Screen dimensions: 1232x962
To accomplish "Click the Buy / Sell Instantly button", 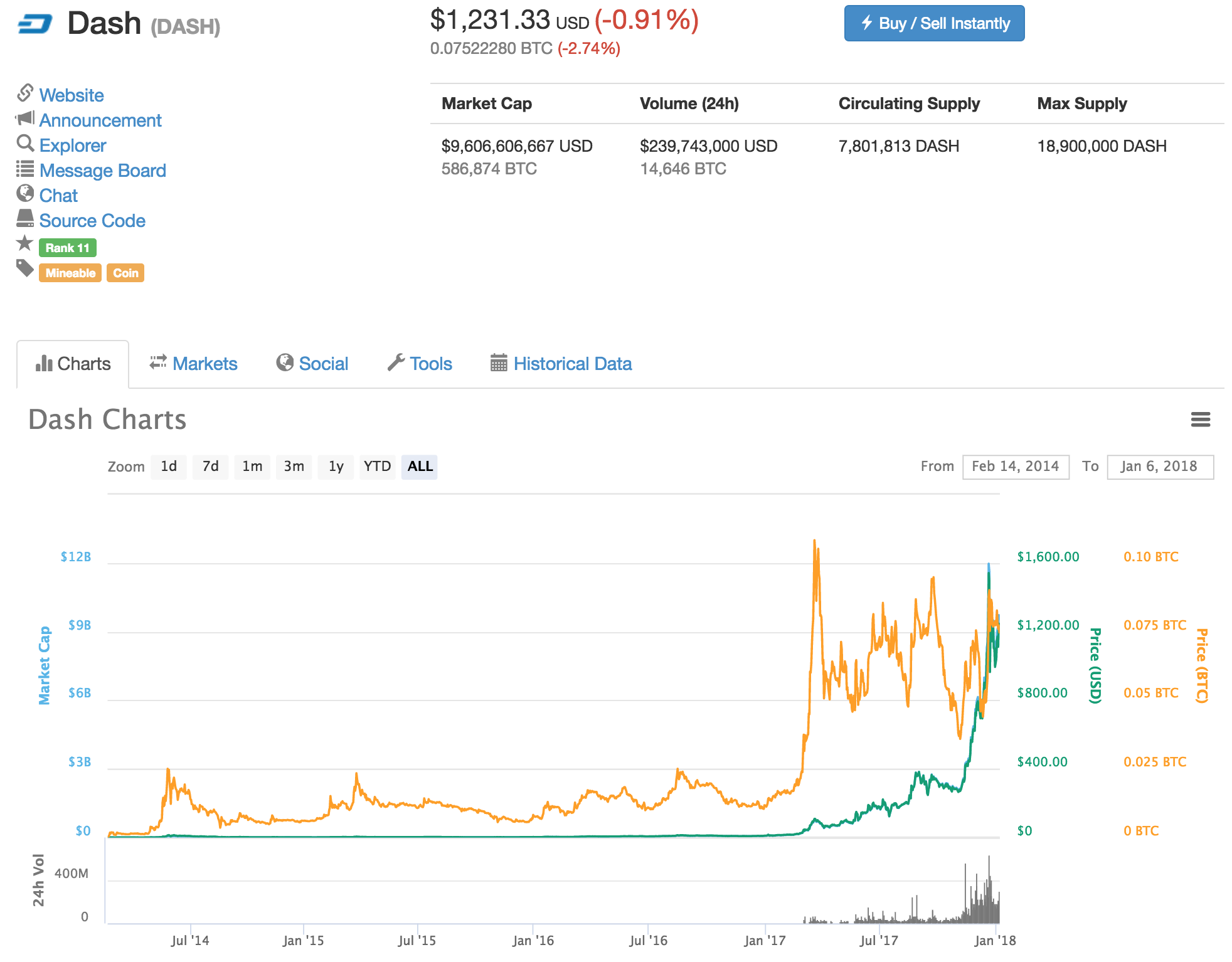I will (934, 23).
